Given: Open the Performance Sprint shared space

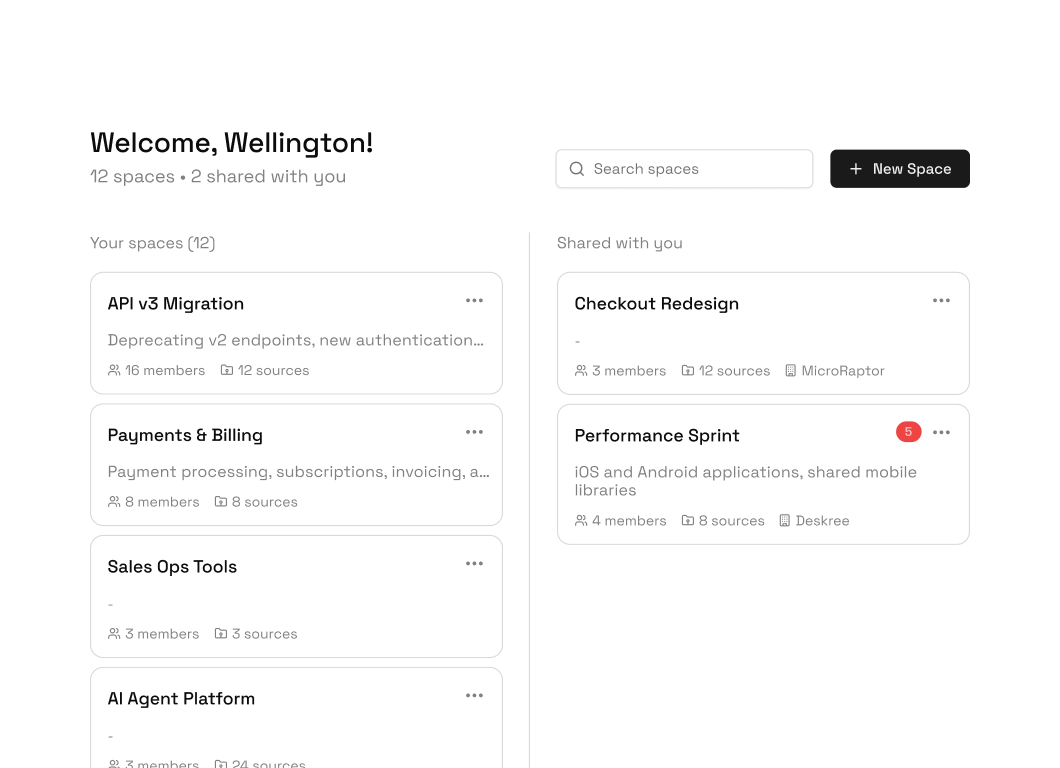Looking at the screenshot, I should point(657,436).
